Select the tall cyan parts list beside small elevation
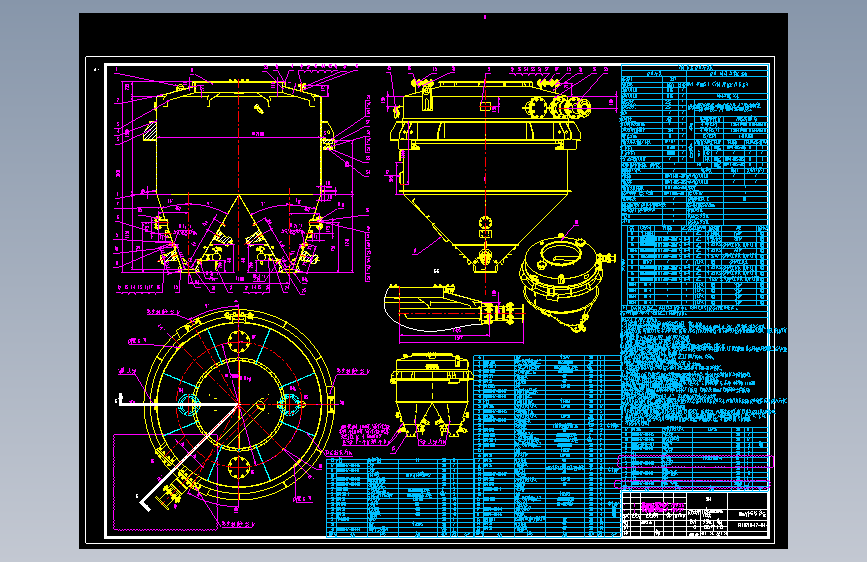This screenshot has width=867, height=562. coord(547,446)
